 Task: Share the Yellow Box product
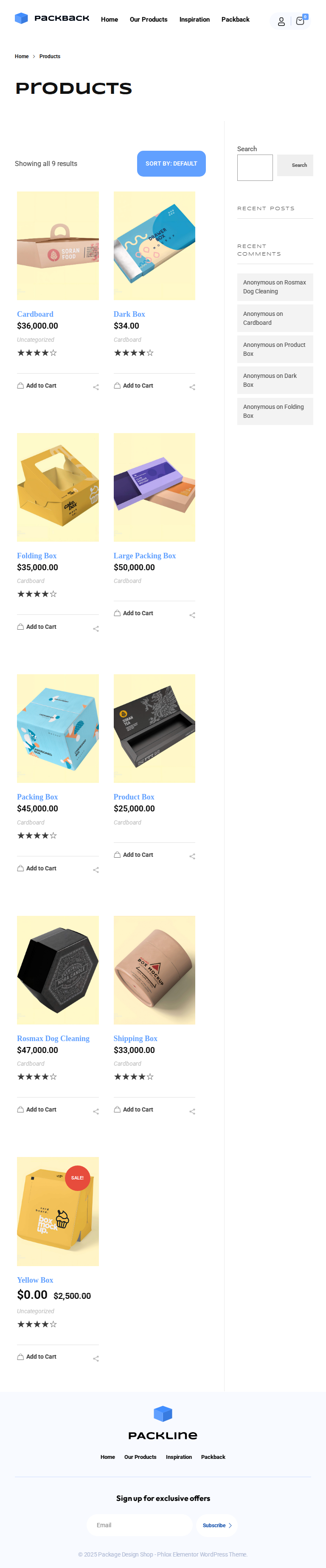click(x=96, y=1358)
